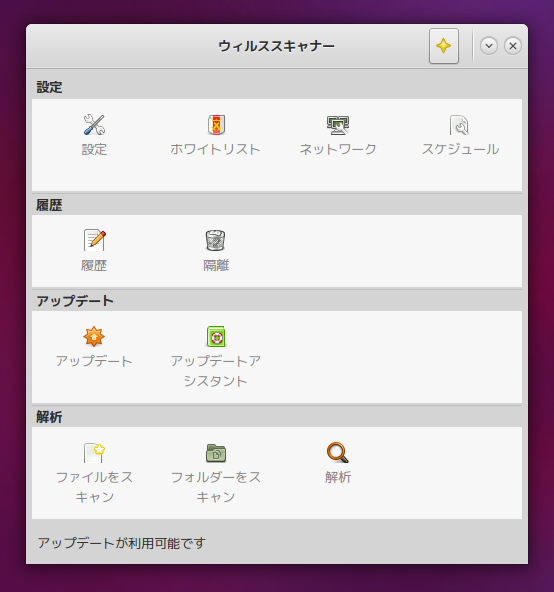Image resolution: width=554 pixels, height=592 pixels.
Task: Click the 履歴 section header
Action: click(49, 205)
